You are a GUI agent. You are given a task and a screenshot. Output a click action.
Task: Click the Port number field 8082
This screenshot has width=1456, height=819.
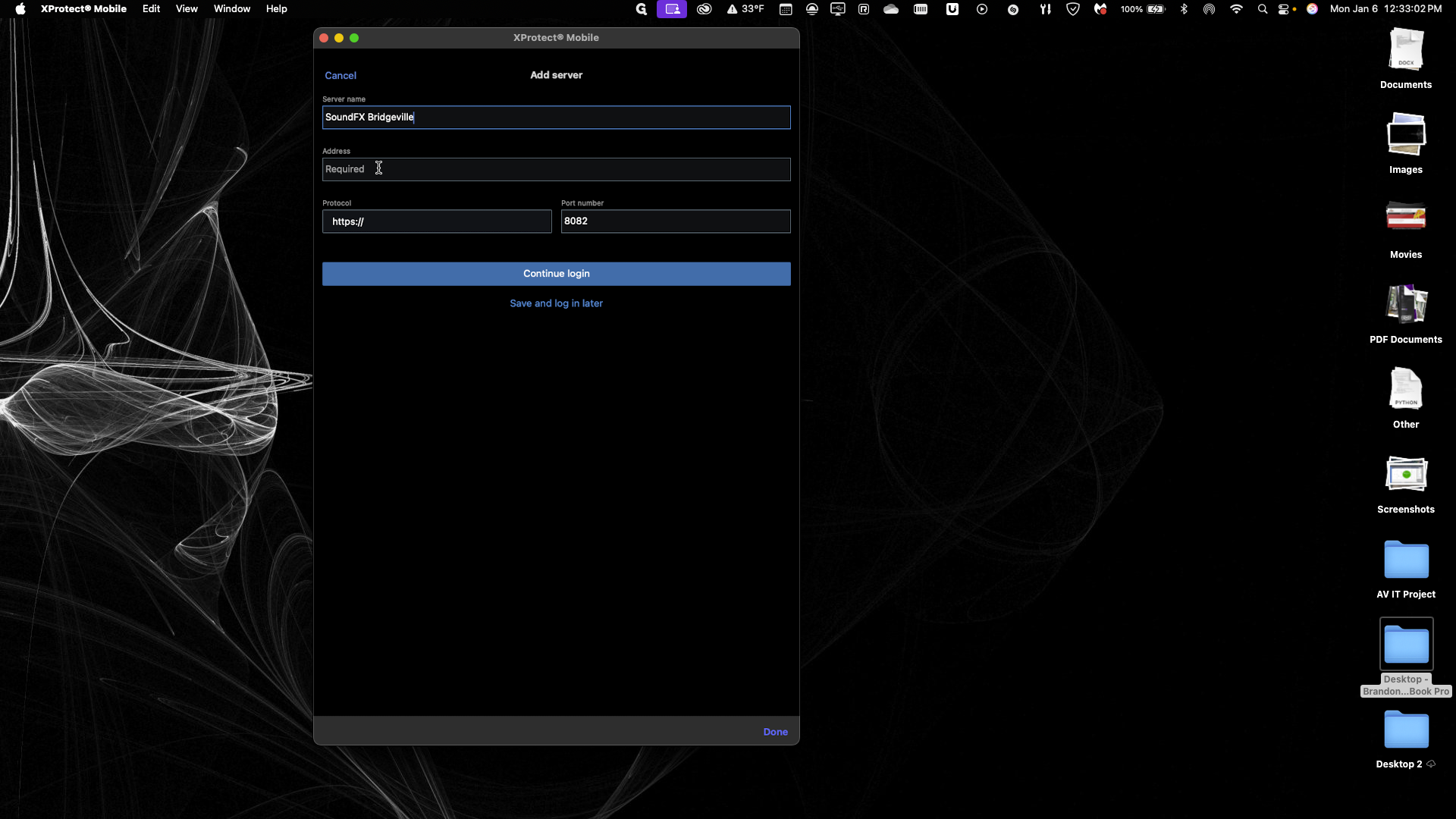(x=675, y=221)
